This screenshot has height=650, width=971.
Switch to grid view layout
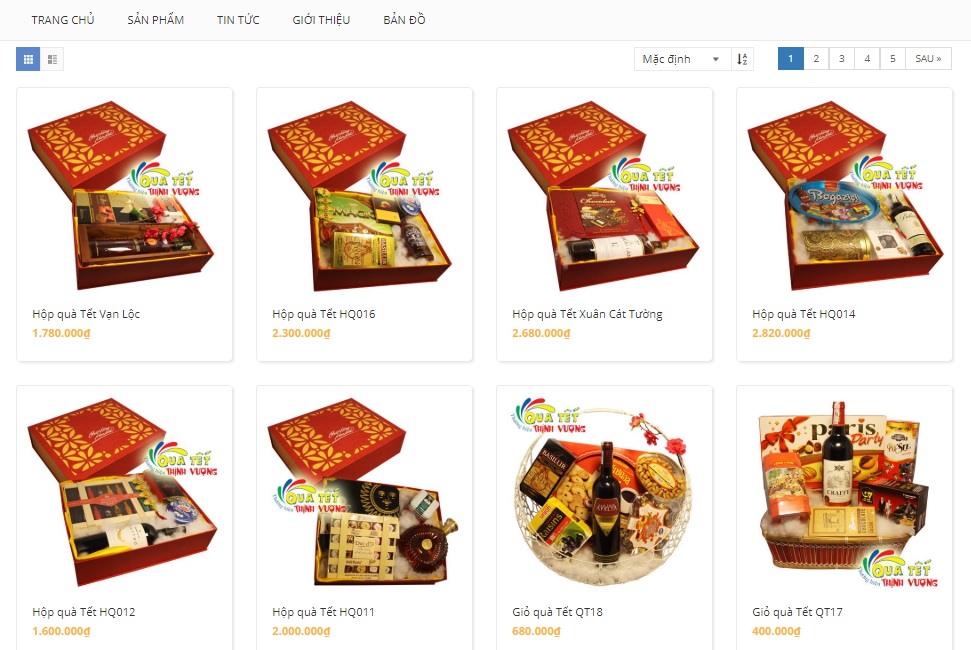(28, 59)
